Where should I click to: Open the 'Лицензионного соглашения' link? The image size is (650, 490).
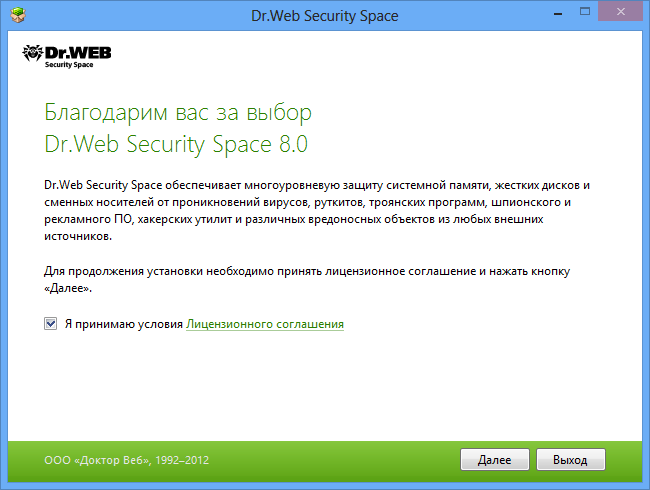click(x=265, y=324)
